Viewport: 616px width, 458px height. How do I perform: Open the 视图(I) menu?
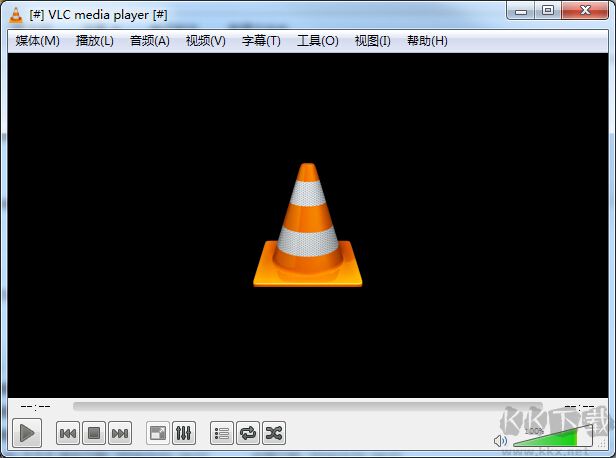[x=372, y=40]
